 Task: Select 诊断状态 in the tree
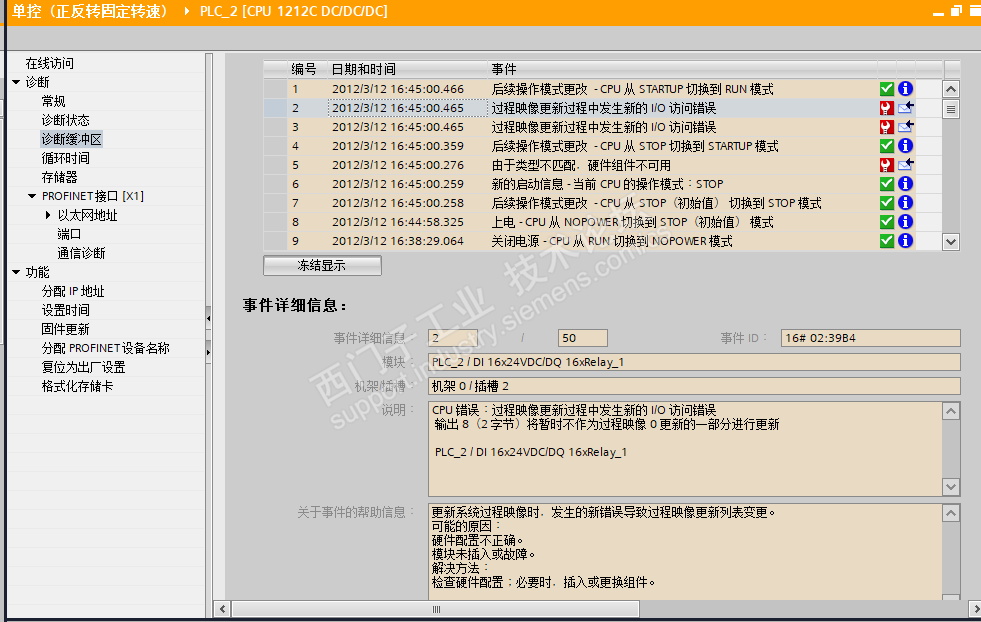[66, 120]
